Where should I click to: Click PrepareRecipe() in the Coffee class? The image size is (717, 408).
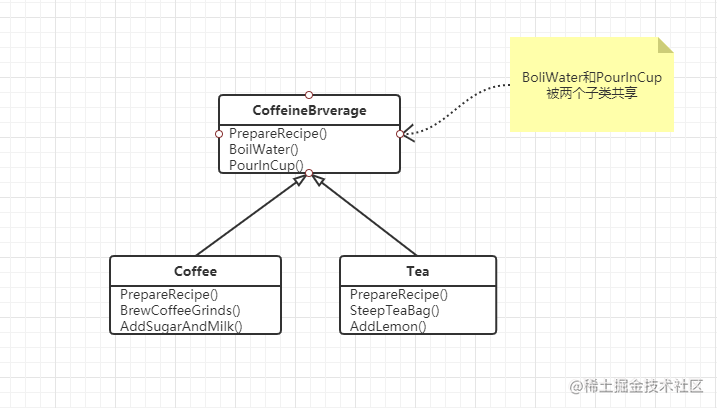pyautogui.click(x=169, y=294)
